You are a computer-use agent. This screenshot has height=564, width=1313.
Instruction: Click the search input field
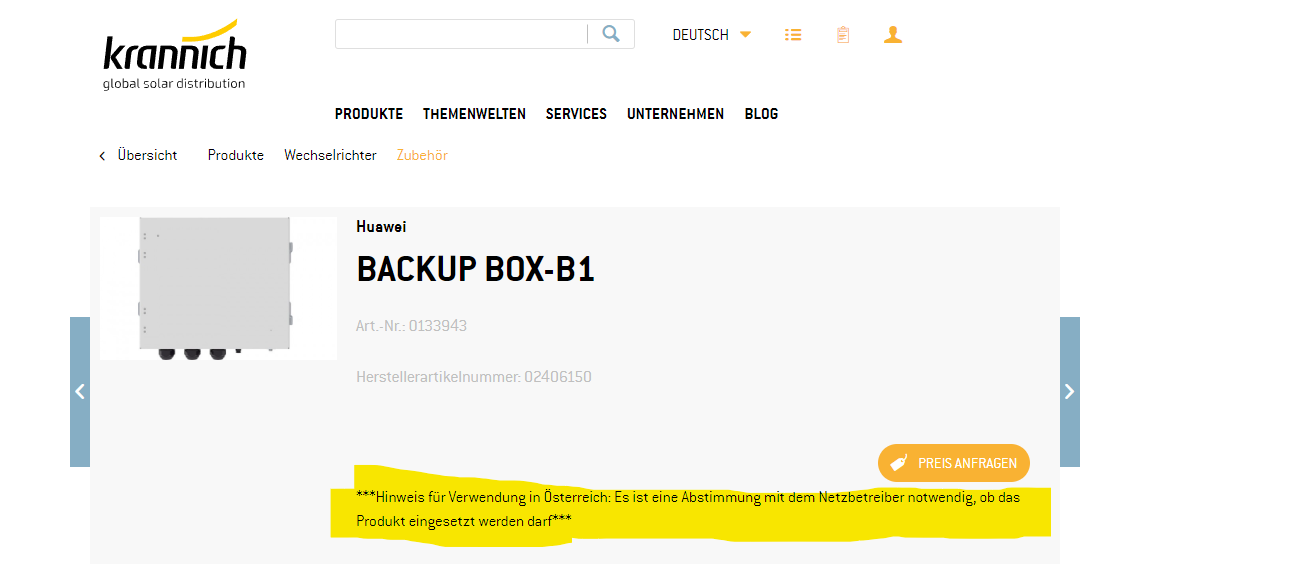click(461, 34)
